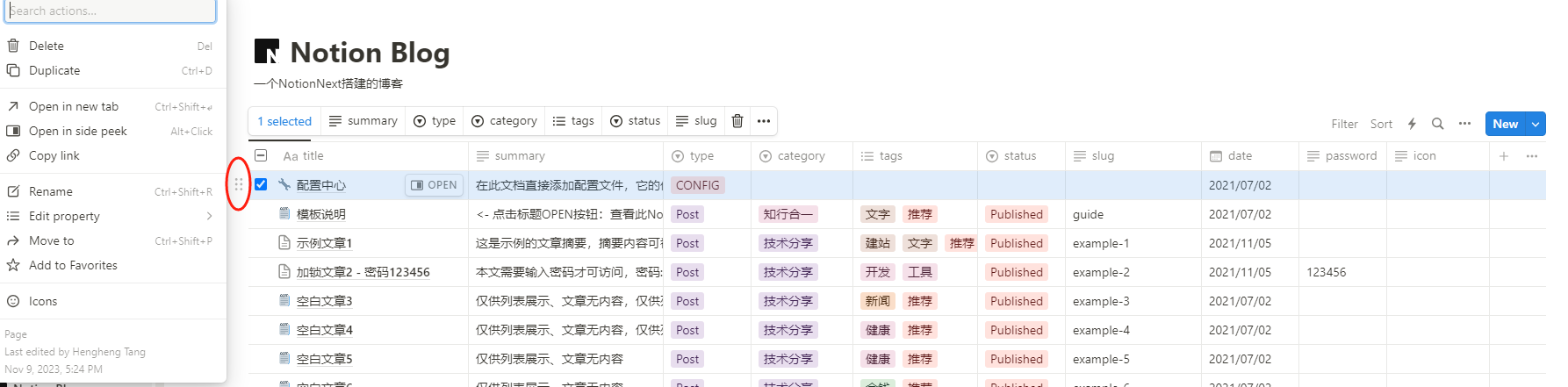This screenshot has width=1568, height=387.
Task: Open the database three-dot options menu
Action: pyautogui.click(x=1464, y=124)
